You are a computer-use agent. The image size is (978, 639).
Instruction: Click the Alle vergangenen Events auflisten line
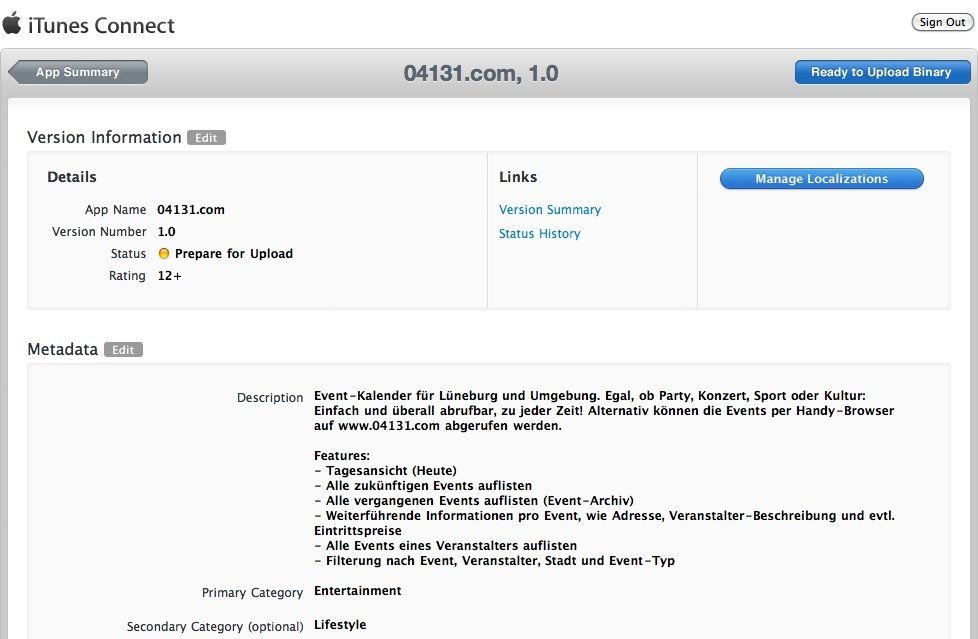(474, 500)
